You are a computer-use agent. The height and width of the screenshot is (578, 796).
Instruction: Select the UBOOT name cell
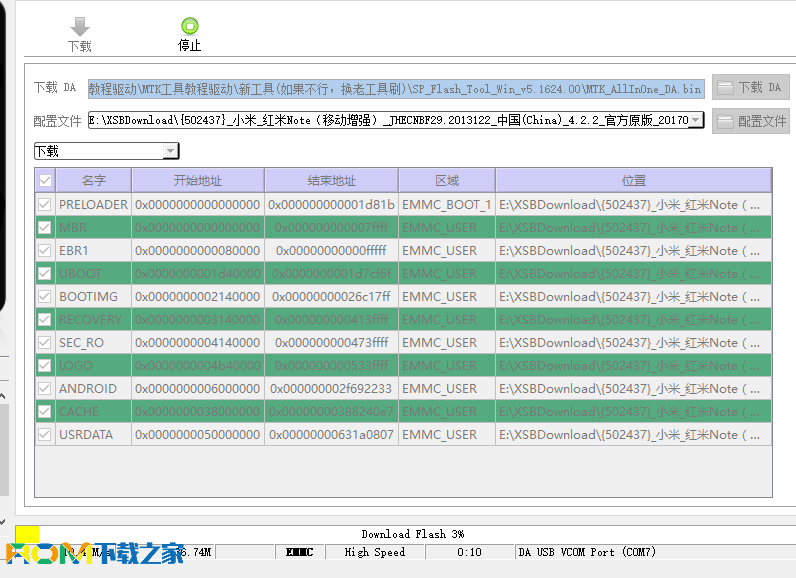pyautogui.click(x=93, y=274)
